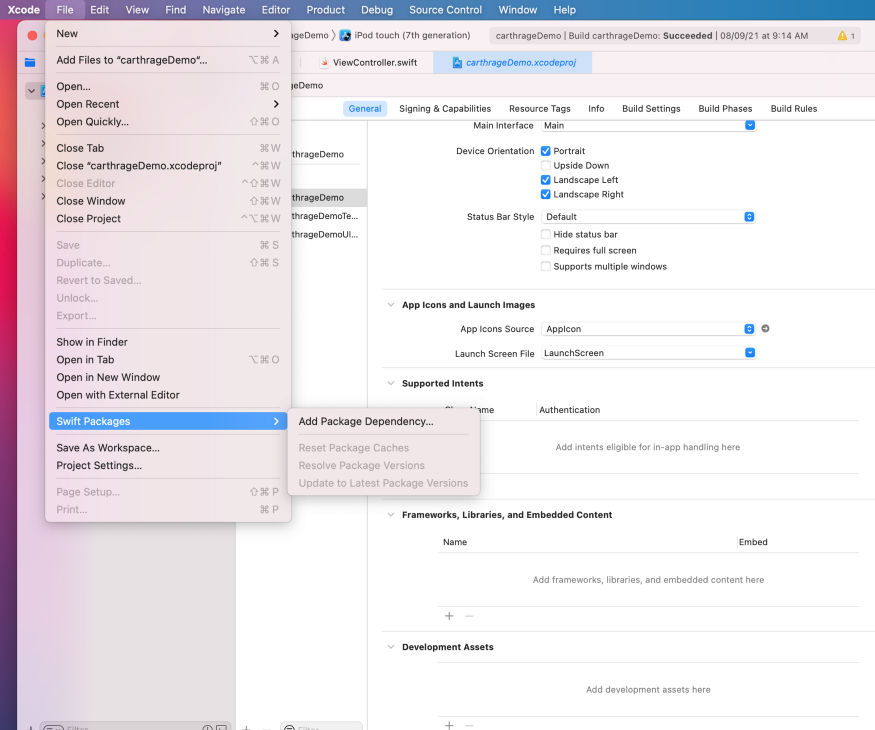This screenshot has height=730, width=875.
Task: Collapse App Icons and Launch Images section
Action: pos(391,305)
